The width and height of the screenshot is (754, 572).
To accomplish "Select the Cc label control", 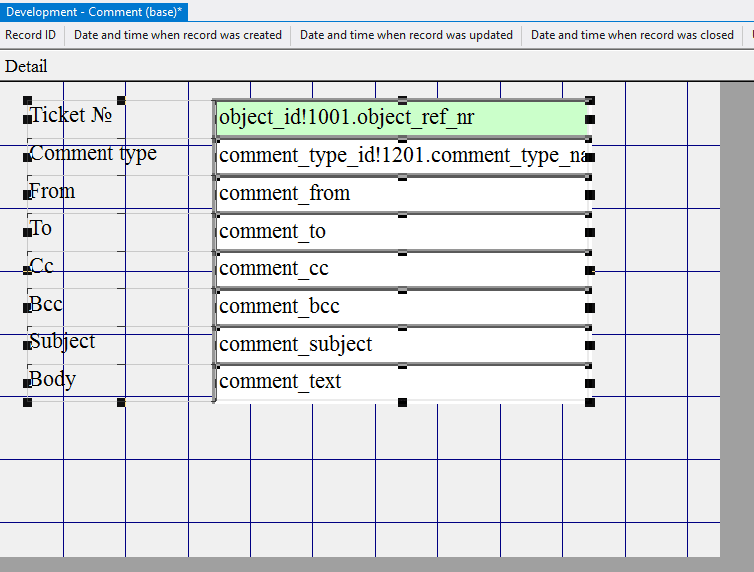I will (42, 267).
